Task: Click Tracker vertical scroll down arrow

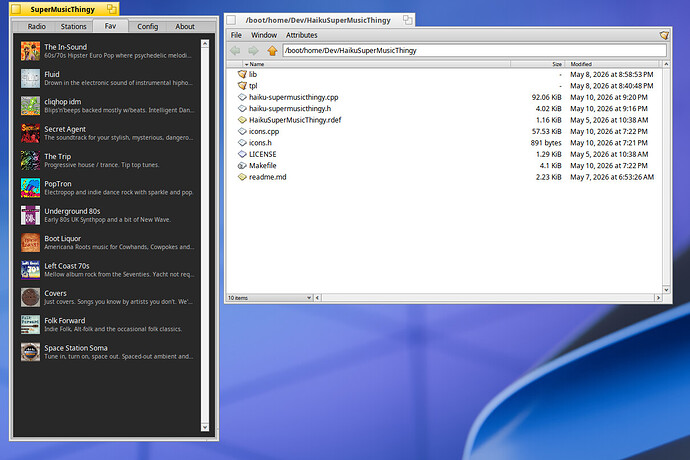Action: 666,290
